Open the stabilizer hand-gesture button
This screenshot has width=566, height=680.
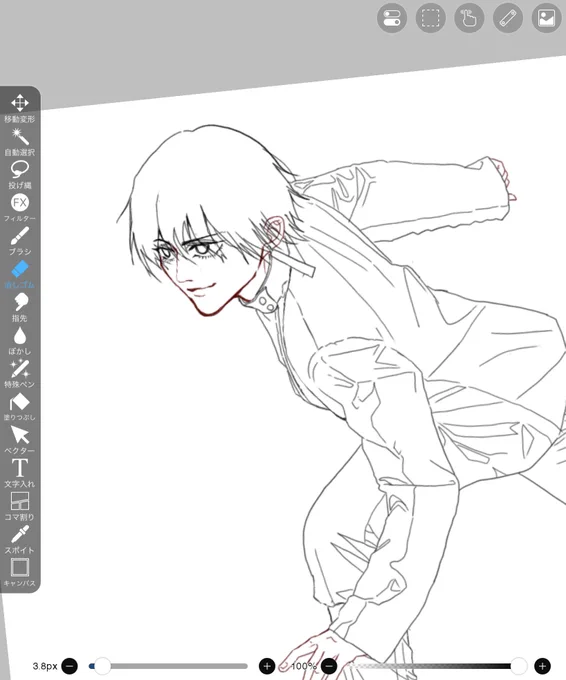(469, 18)
